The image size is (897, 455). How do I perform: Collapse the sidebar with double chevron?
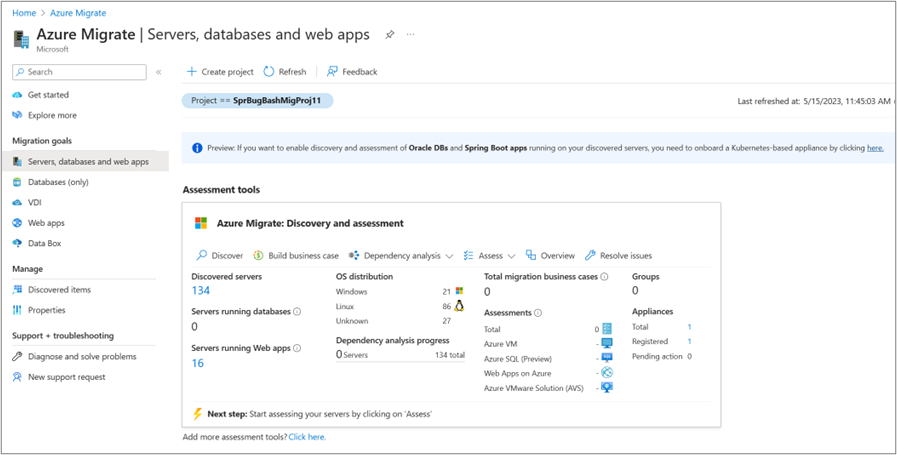pyautogui.click(x=158, y=72)
